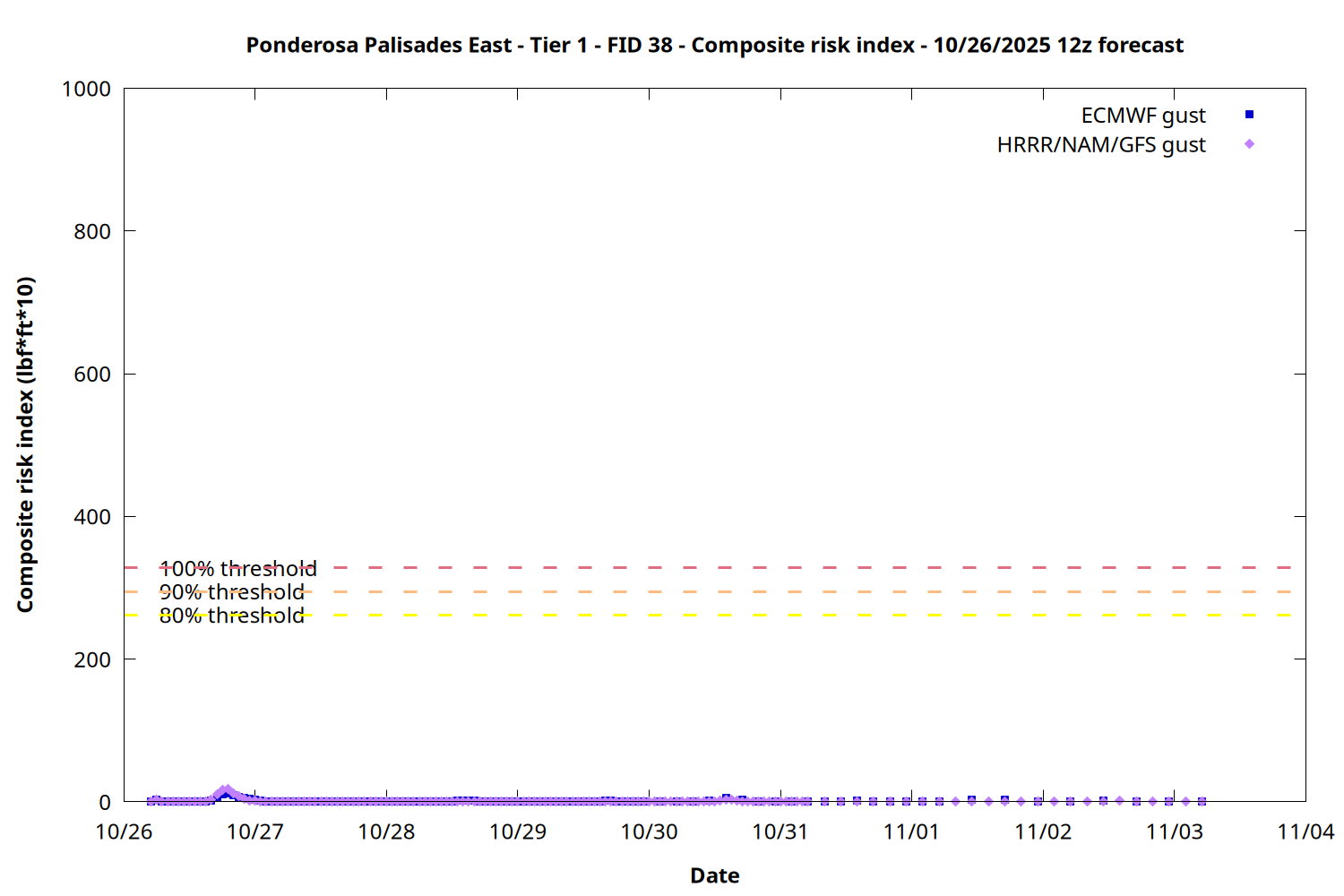Select the ECMWF gust legend label
Image resolution: width=1344 pixels, height=896 pixels.
[1142, 116]
